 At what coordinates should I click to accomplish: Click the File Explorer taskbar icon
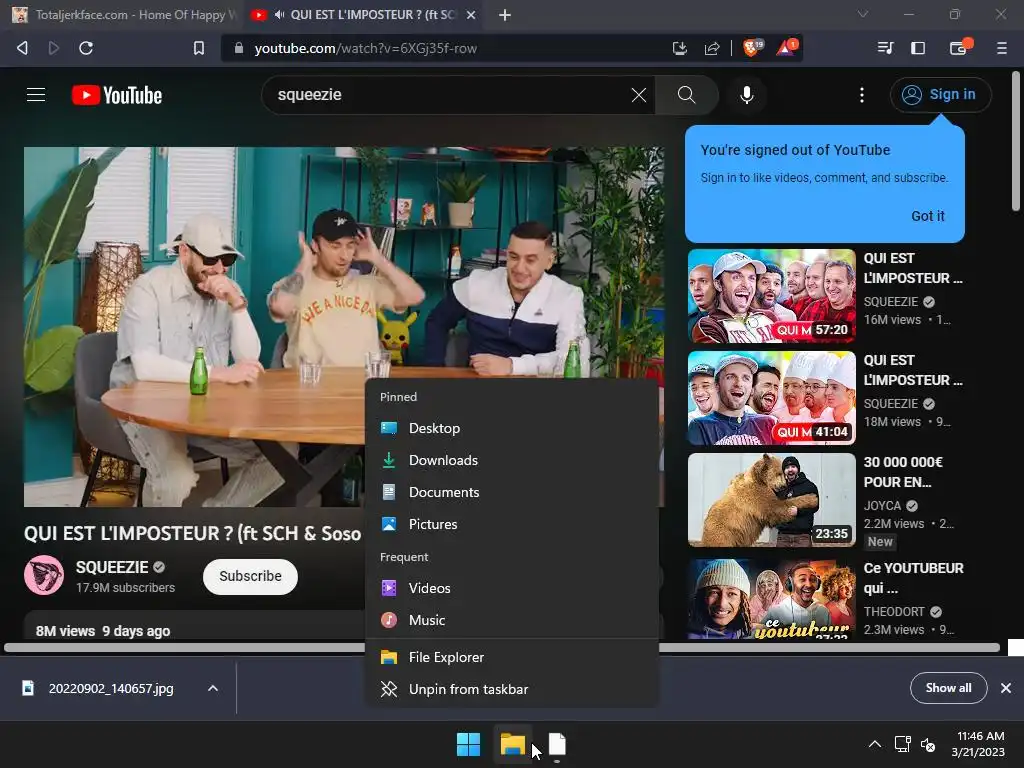(x=513, y=744)
